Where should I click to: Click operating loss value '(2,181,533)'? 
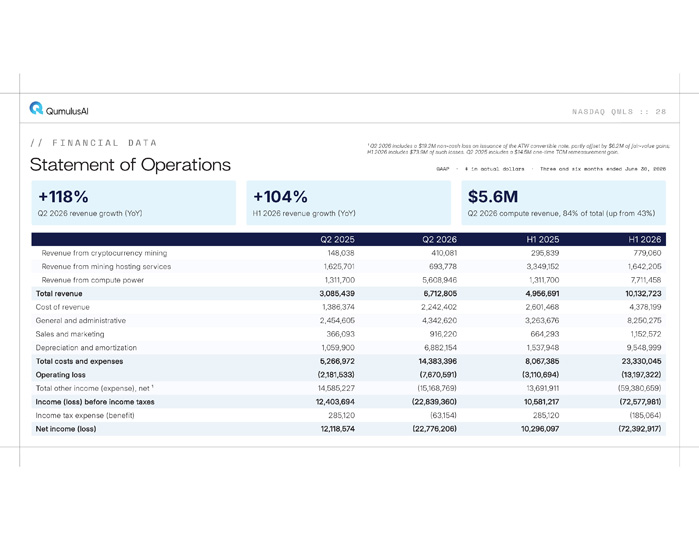pyautogui.click(x=336, y=375)
